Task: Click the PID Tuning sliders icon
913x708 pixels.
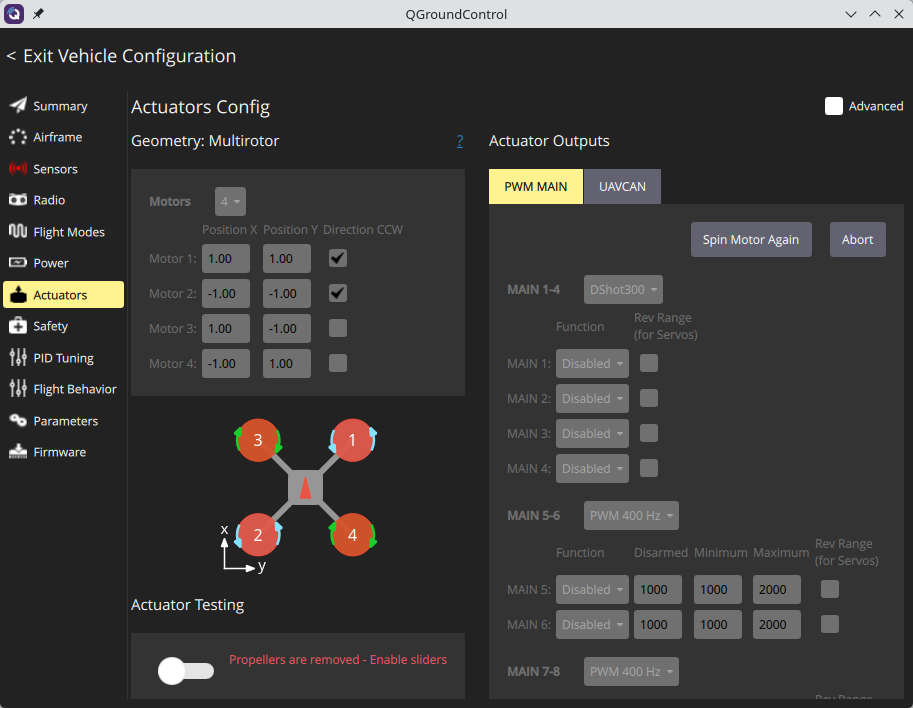Action: [18, 358]
